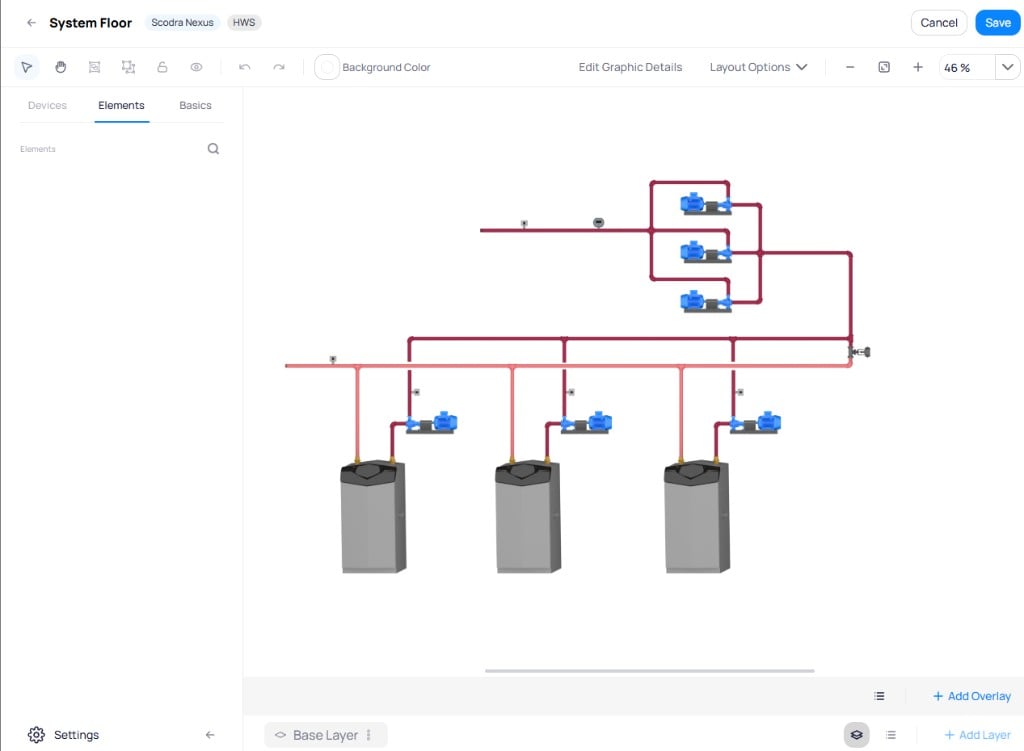Select the pump above the middle boiler
This screenshot has width=1024, height=751.
586,423
